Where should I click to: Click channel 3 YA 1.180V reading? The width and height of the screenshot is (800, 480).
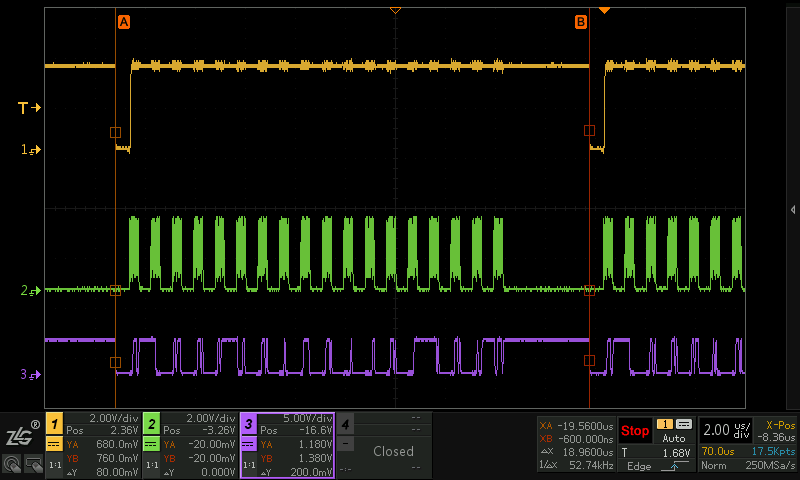pos(296,444)
